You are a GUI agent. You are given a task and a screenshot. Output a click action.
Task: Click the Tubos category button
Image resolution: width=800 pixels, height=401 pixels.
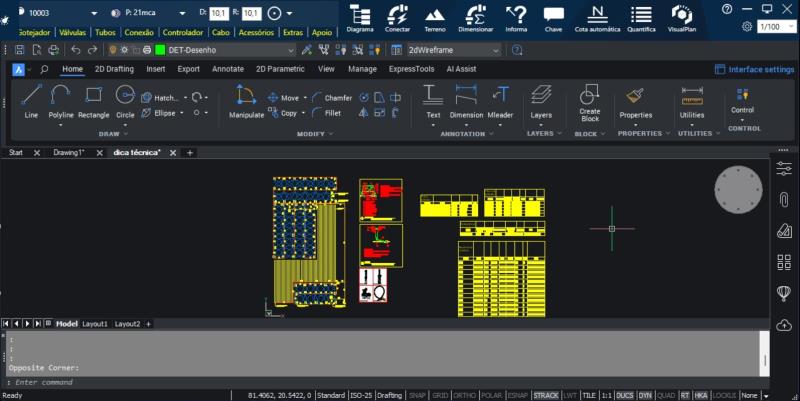[x=105, y=32]
